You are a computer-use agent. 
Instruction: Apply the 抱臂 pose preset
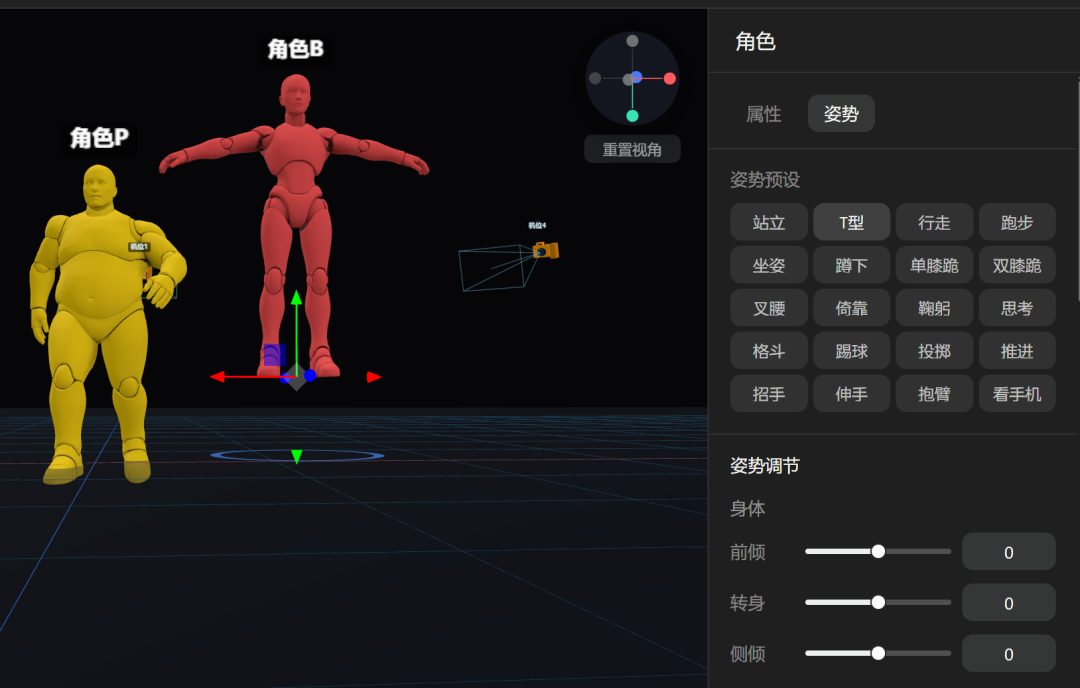934,394
